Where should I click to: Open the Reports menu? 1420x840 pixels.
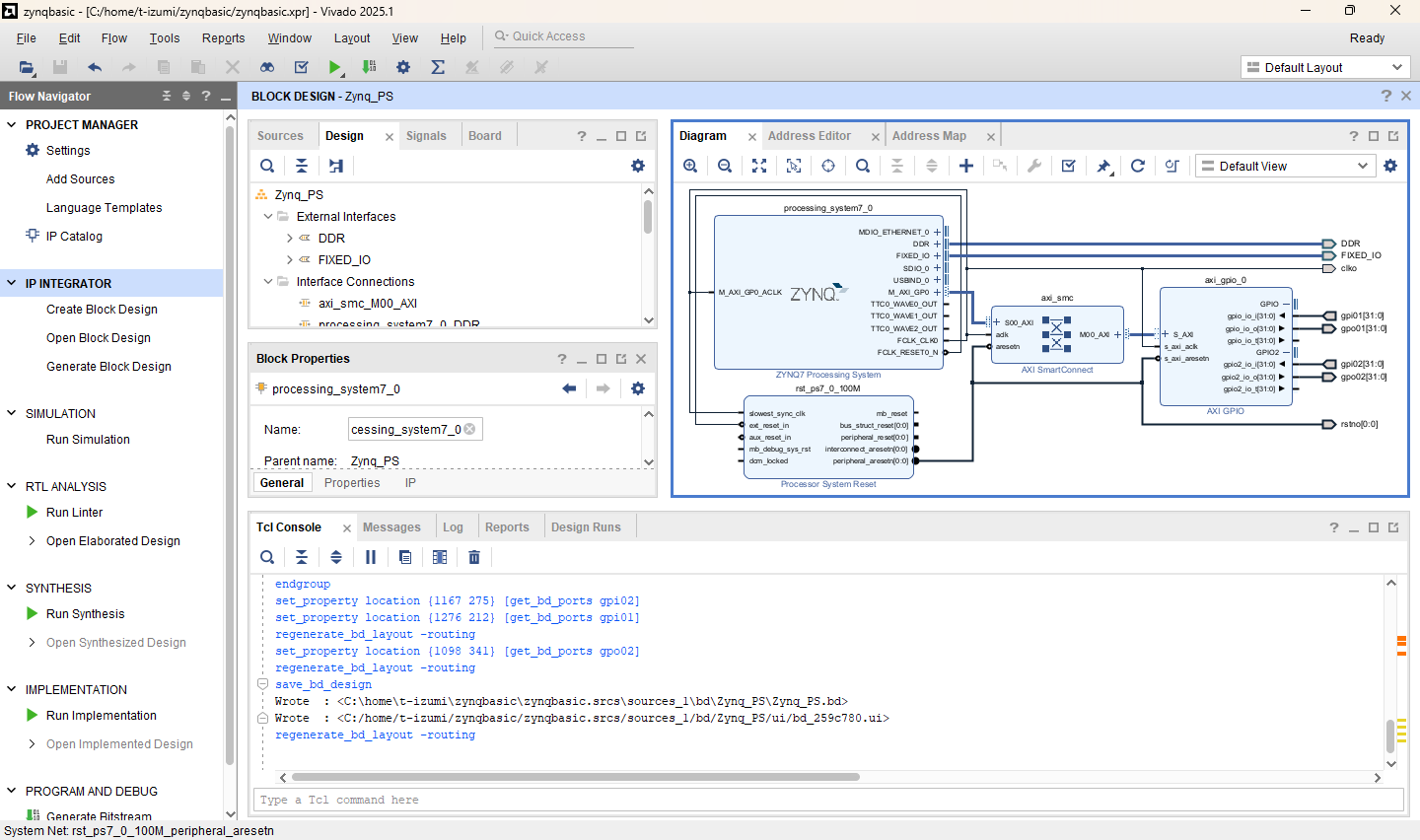pos(223,38)
